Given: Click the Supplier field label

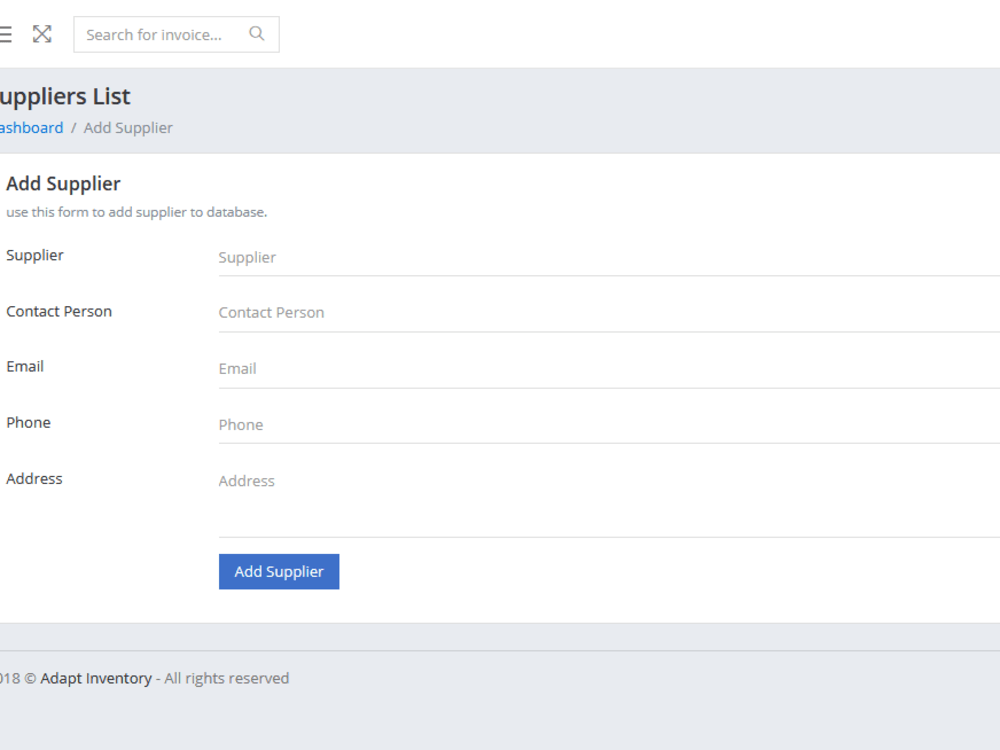Looking at the screenshot, I should pyautogui.click(x=35, y=255).
